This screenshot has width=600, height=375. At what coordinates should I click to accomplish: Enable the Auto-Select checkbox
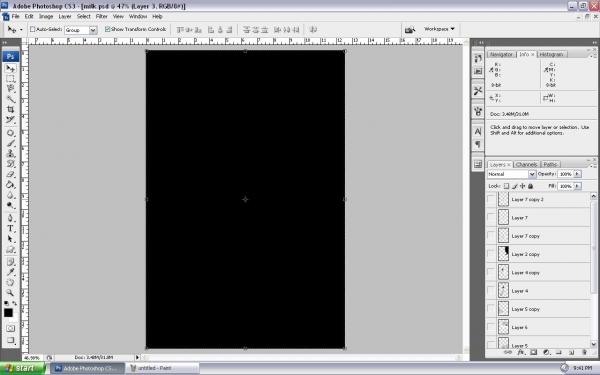pos(33,29)
